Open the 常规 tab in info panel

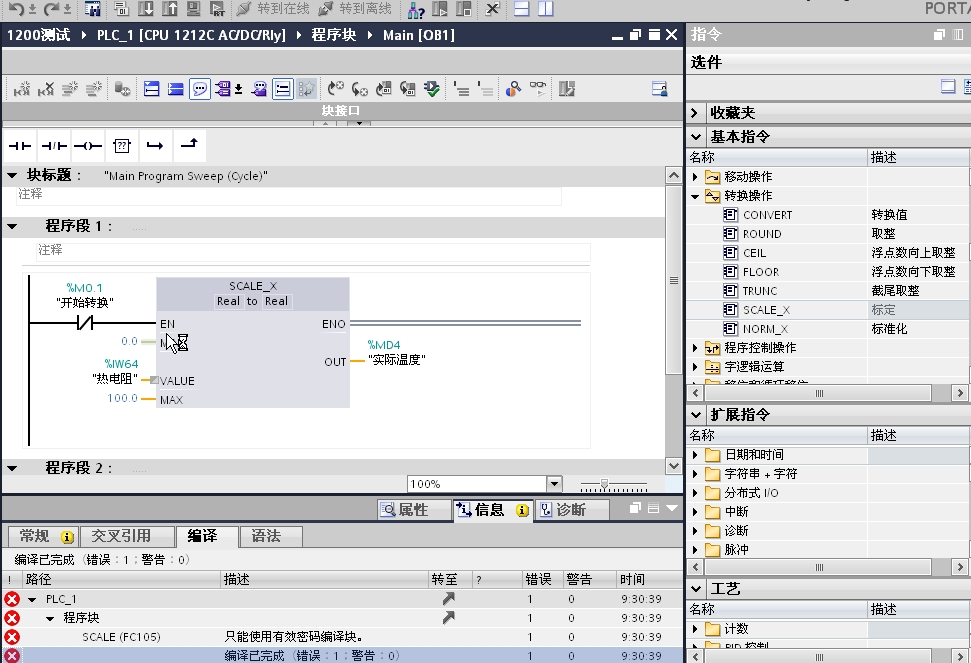click(43, 536)
